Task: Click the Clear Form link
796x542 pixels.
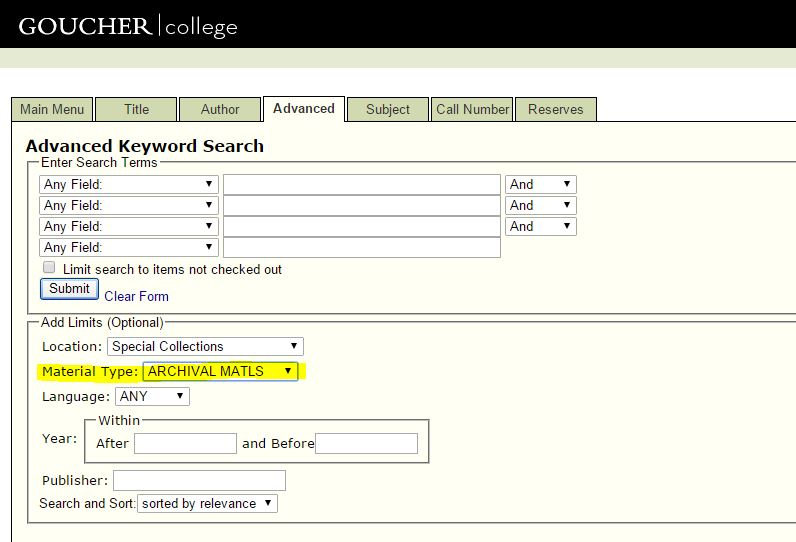Action: 136,296
